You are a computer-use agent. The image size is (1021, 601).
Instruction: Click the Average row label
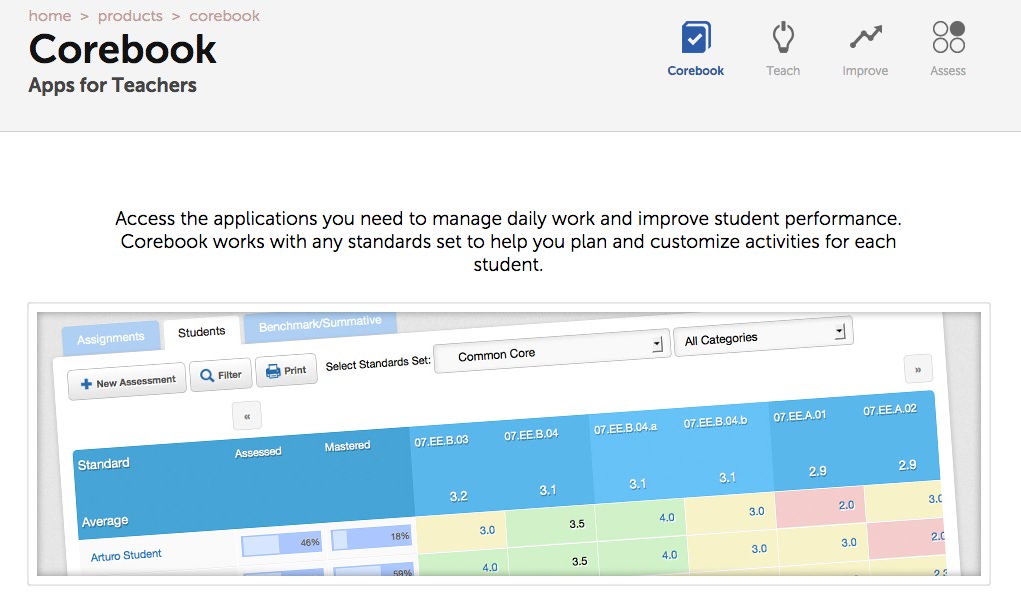(x=105, y=521)
